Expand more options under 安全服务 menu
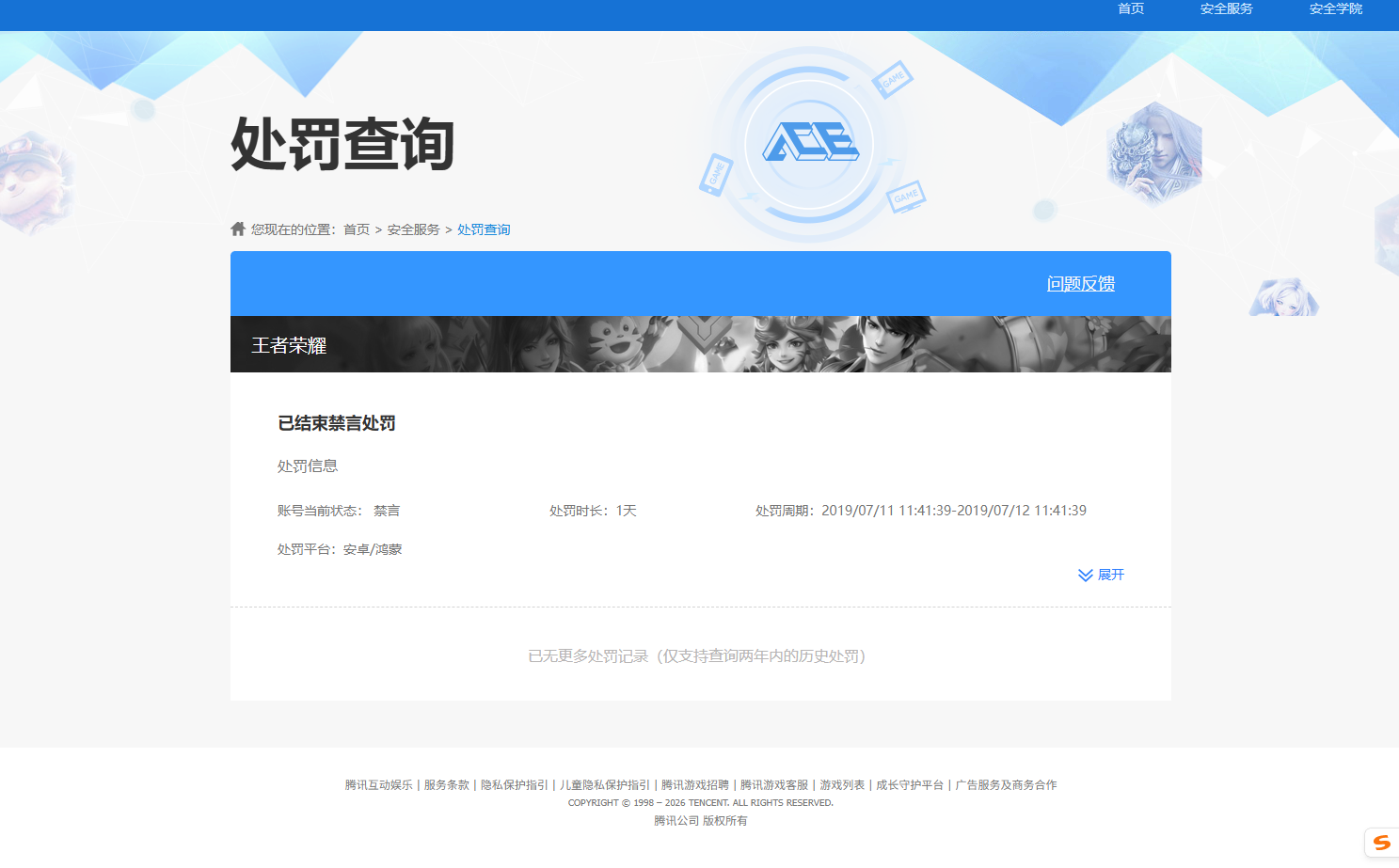1399x868 pixels. coord(1225,9)
